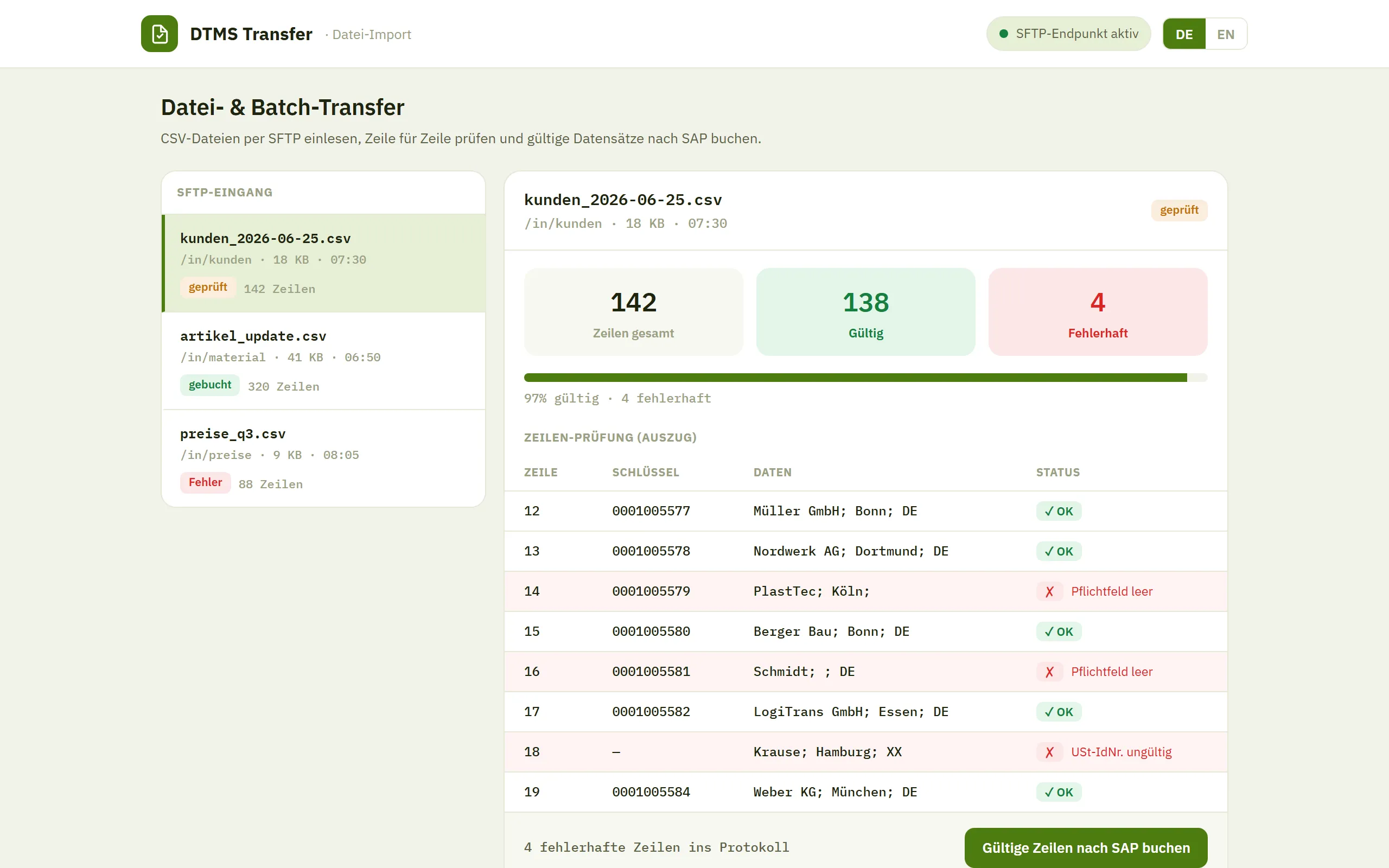The height and width of the screenshot is (868, 1389).
Task: Click "Schmidt; ; DE" data cell
Action: (x=804, y=672)
